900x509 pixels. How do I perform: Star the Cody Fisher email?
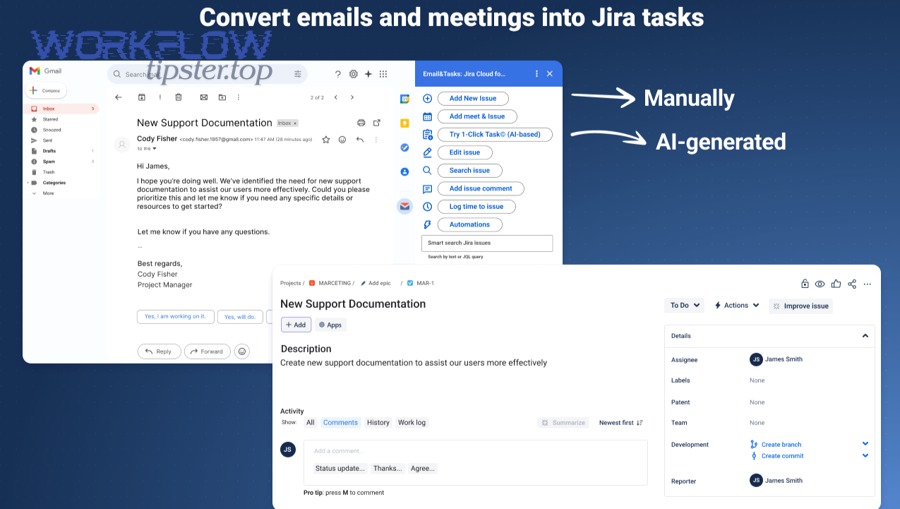(326, 140)
